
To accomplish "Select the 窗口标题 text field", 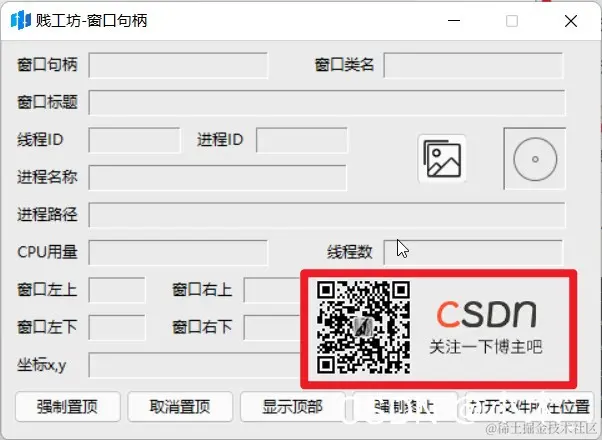I will click(327, 103).
